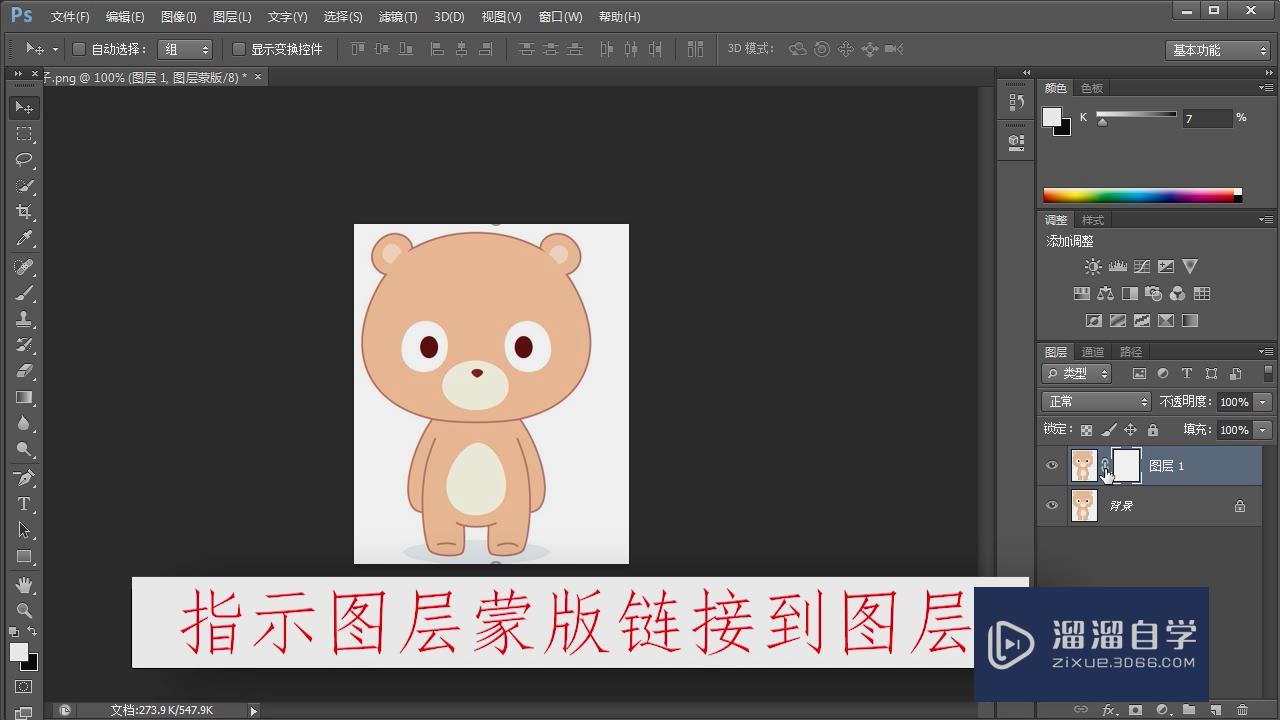Click layer mask link icon on 图层 1
The height and width of the screenshot is (720, 1280).
(1104, 465)
